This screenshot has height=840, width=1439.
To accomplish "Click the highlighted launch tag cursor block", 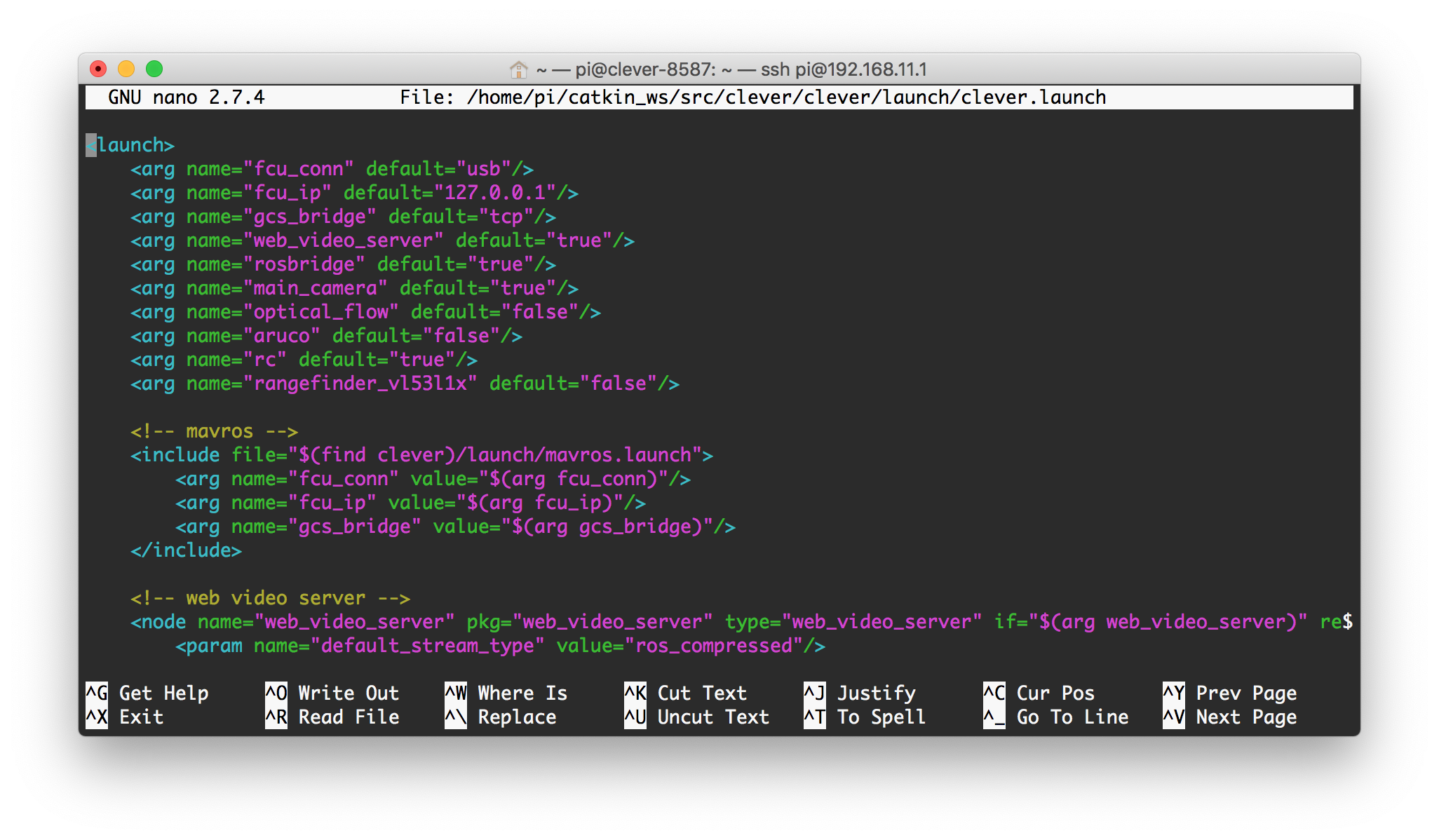I will tap(92, 145).
